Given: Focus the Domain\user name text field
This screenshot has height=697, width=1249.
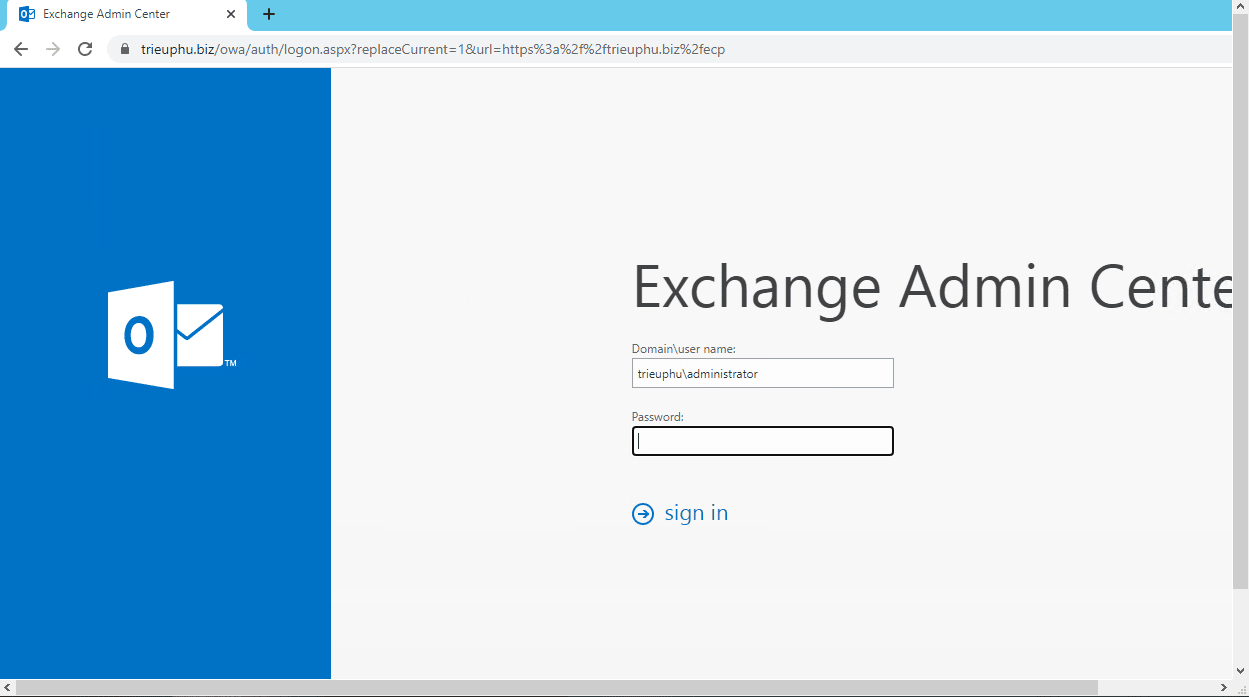Looking at the screenshot, I should 762,374.
